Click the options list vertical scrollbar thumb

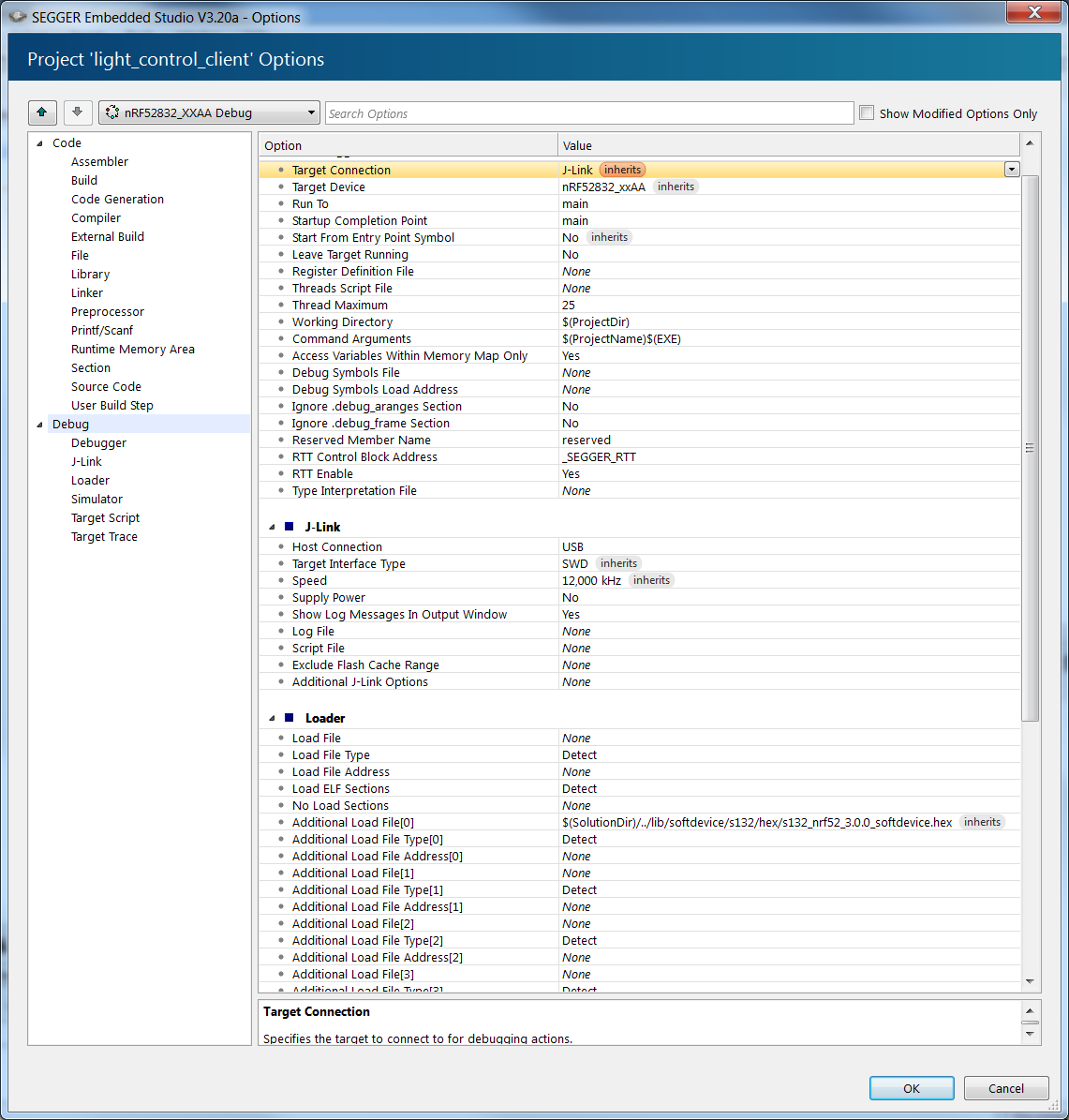point(1030,448)
